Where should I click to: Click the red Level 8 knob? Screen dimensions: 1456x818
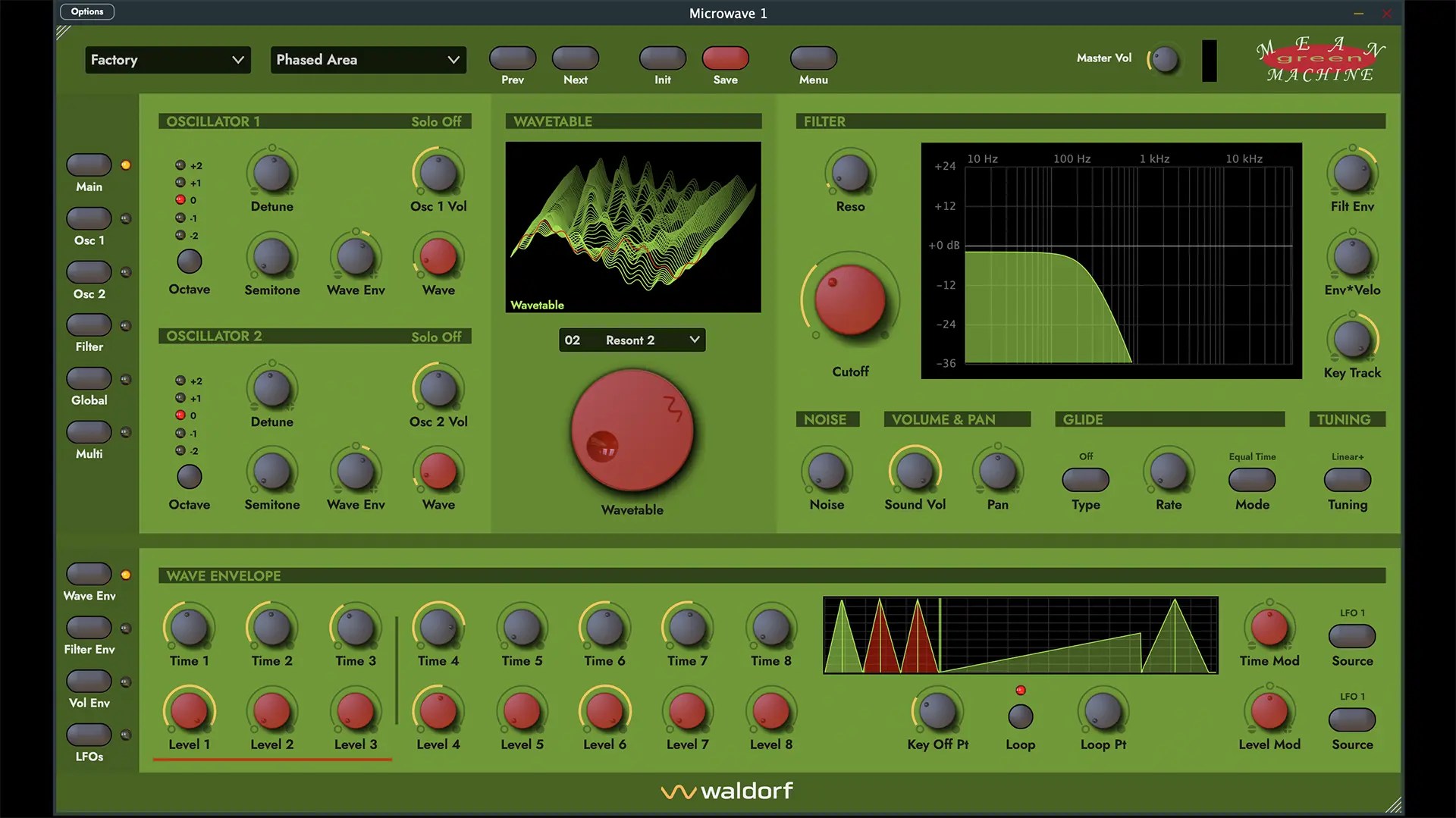click(x=771, y=711)
